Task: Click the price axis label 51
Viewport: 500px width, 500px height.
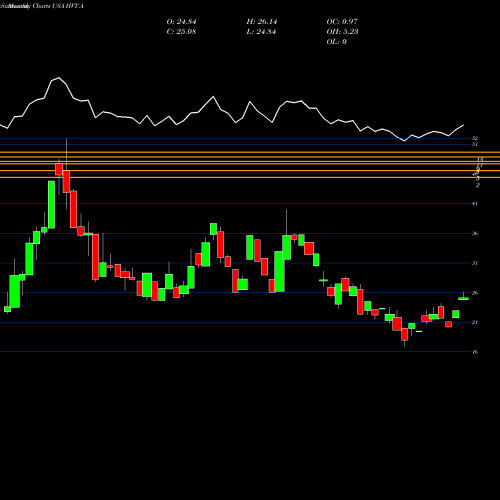Action: (475, 144)
